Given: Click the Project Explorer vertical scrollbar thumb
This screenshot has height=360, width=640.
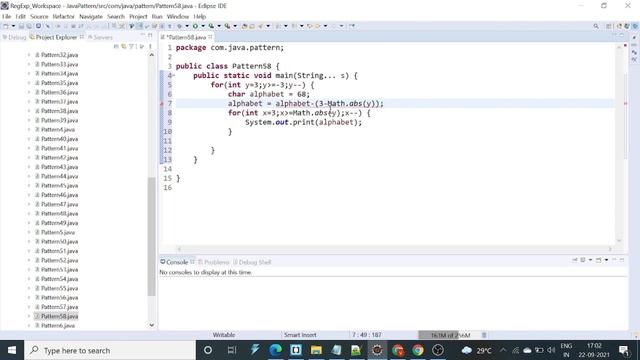Looking at the screenshot, I should pos(151,237).
